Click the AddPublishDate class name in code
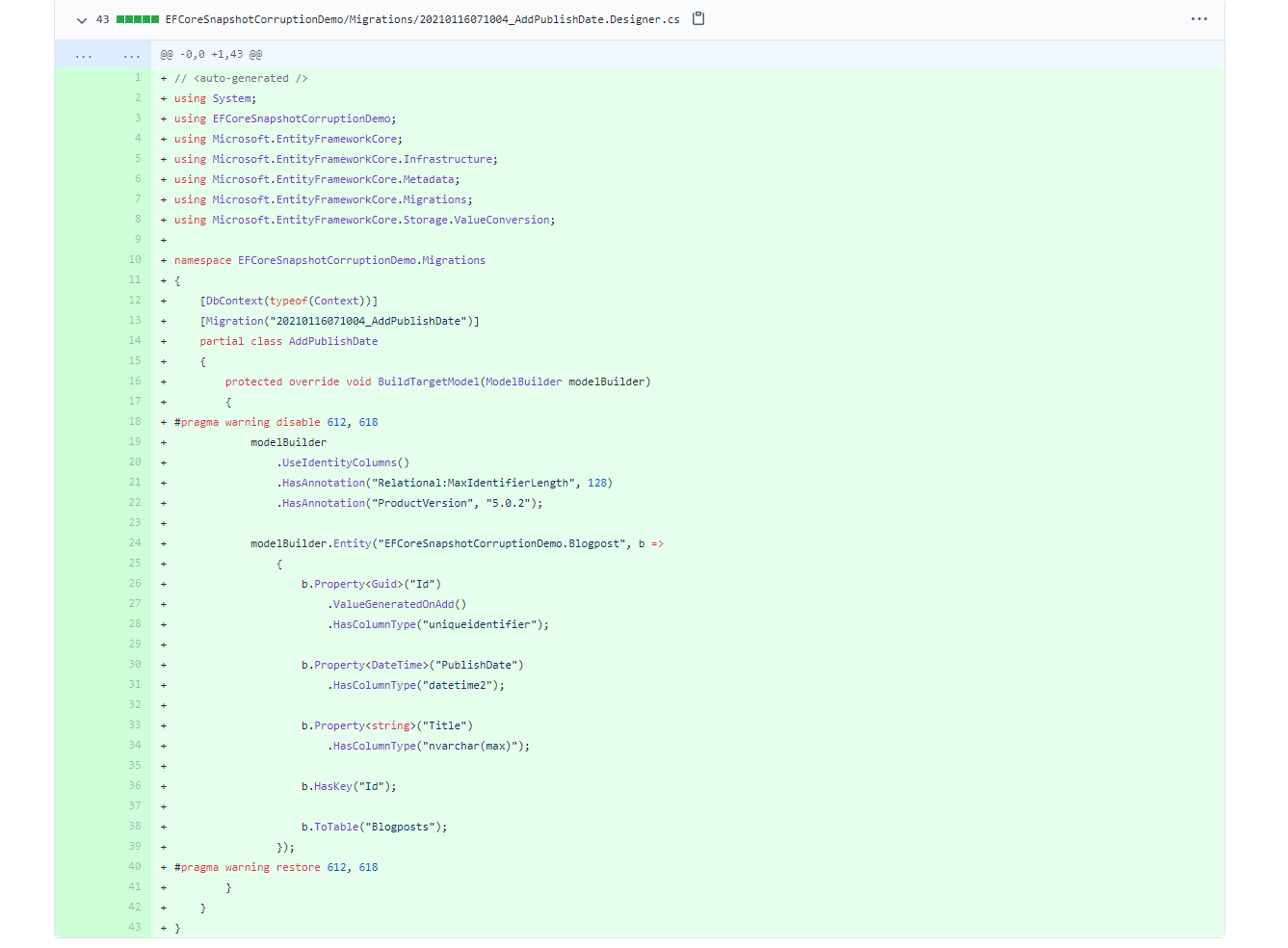The image size is (1288, 948). tap(332, 341)
